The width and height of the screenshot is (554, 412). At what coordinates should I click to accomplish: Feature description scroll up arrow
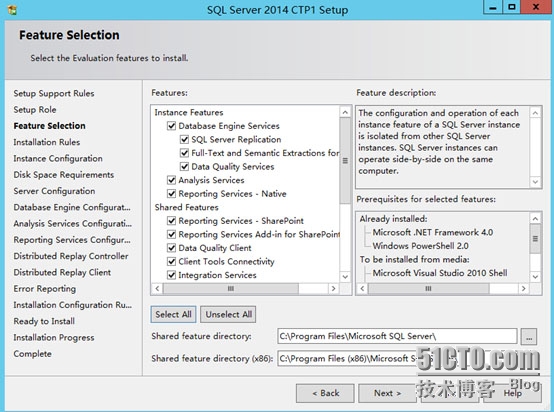pyautogui.click(x=535, y=113)
